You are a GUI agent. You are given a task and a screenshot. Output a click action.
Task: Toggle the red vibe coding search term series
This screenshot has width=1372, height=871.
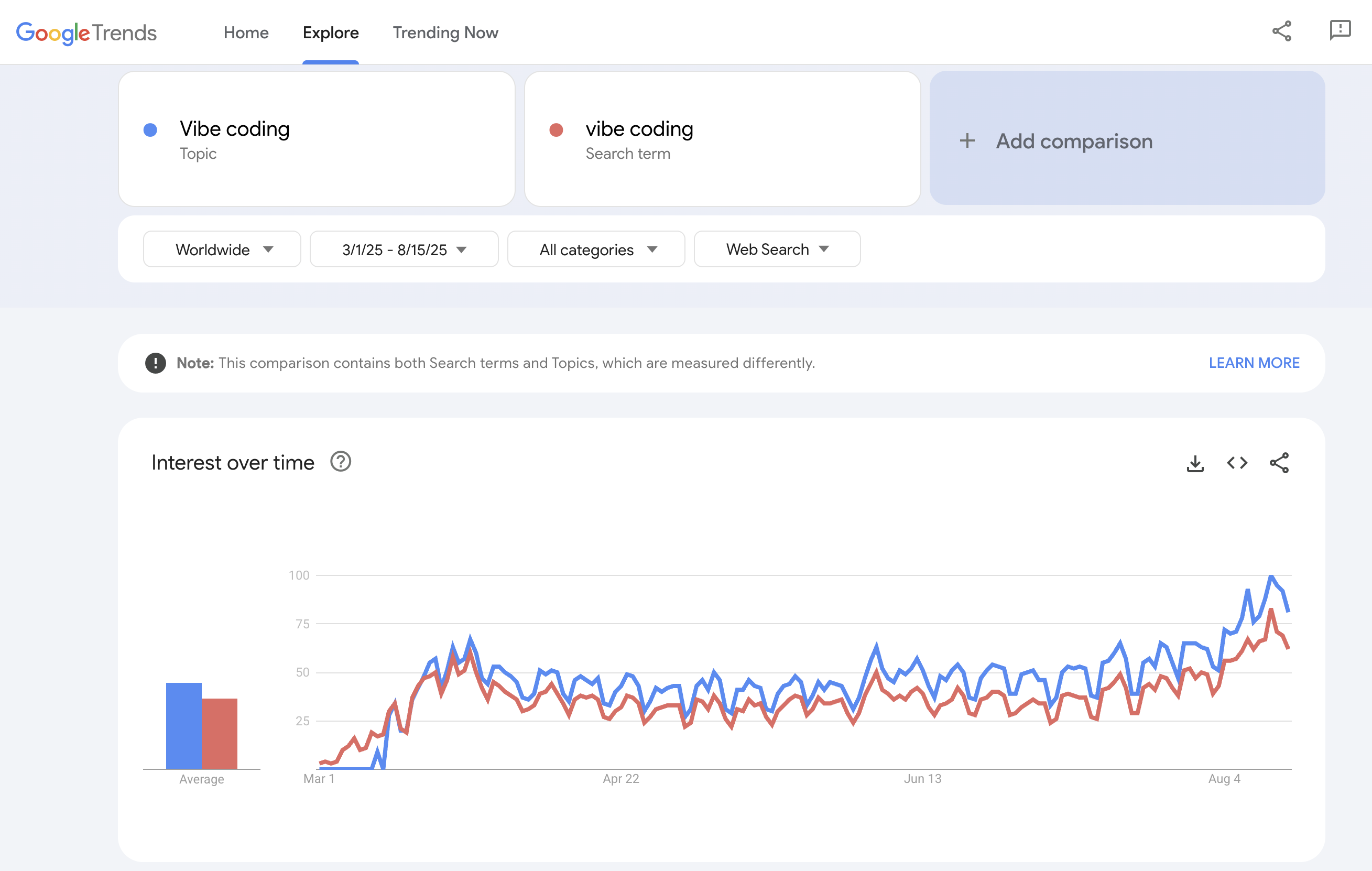pyautogui.click(x=557, y=130)
